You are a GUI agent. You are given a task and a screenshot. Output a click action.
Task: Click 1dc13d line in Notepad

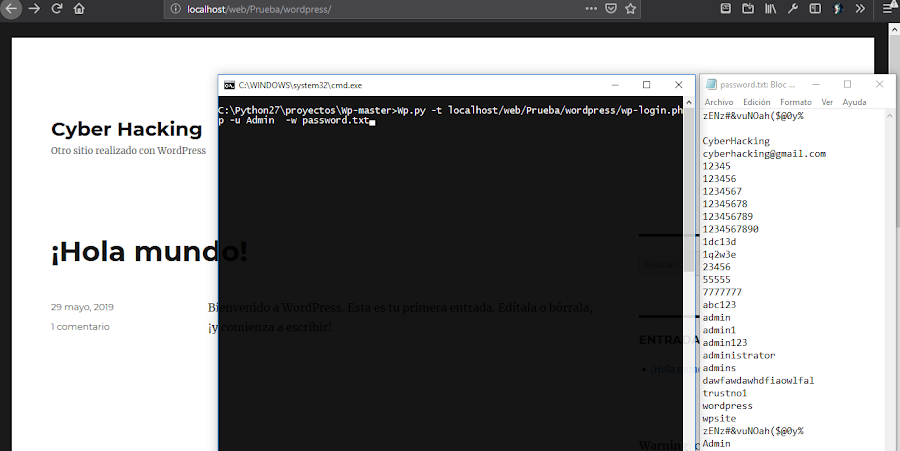719,242
